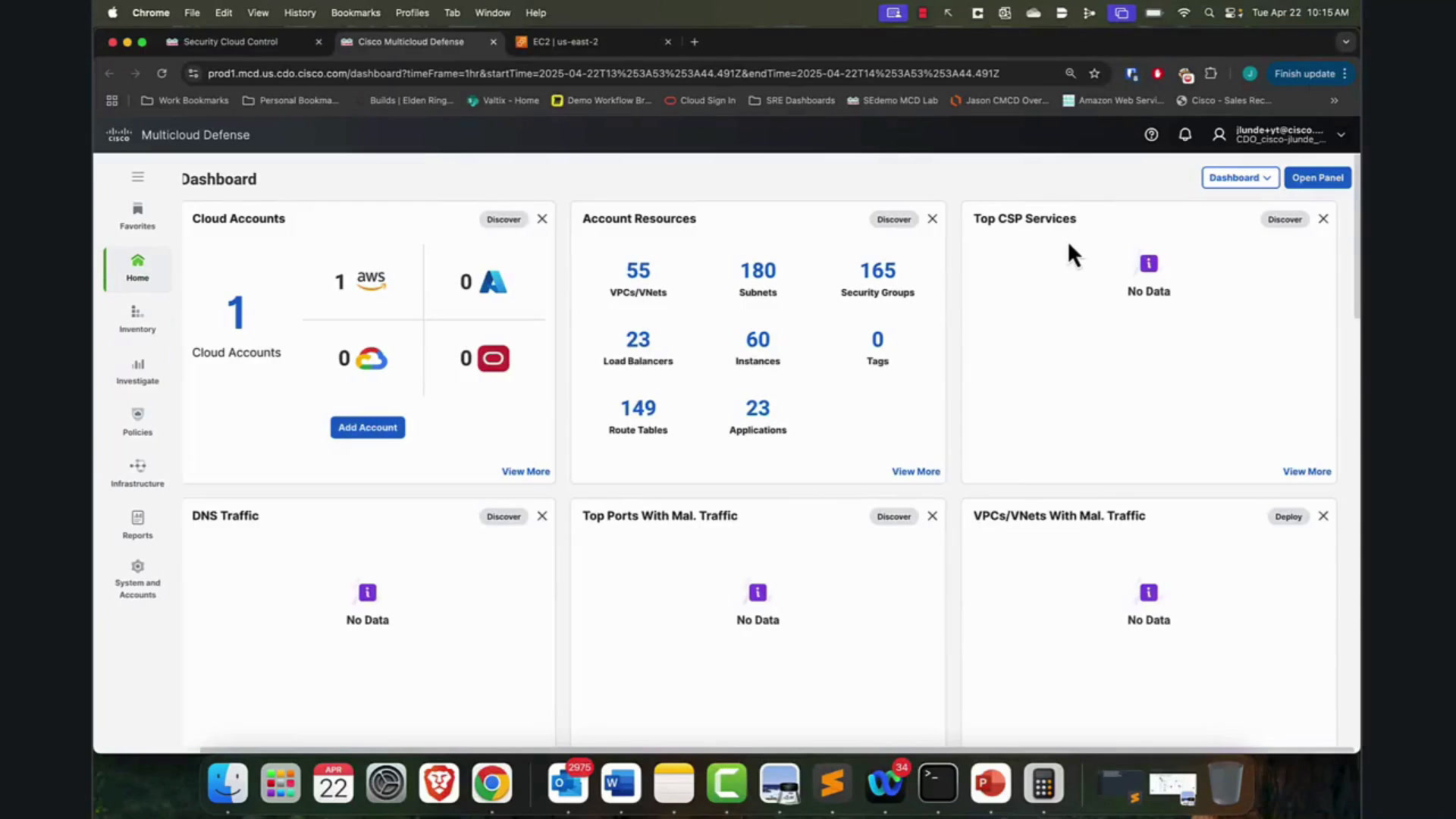Click the 165 Security Groups count
This screenshot has height=819, width=1456.
pos(877,270)
